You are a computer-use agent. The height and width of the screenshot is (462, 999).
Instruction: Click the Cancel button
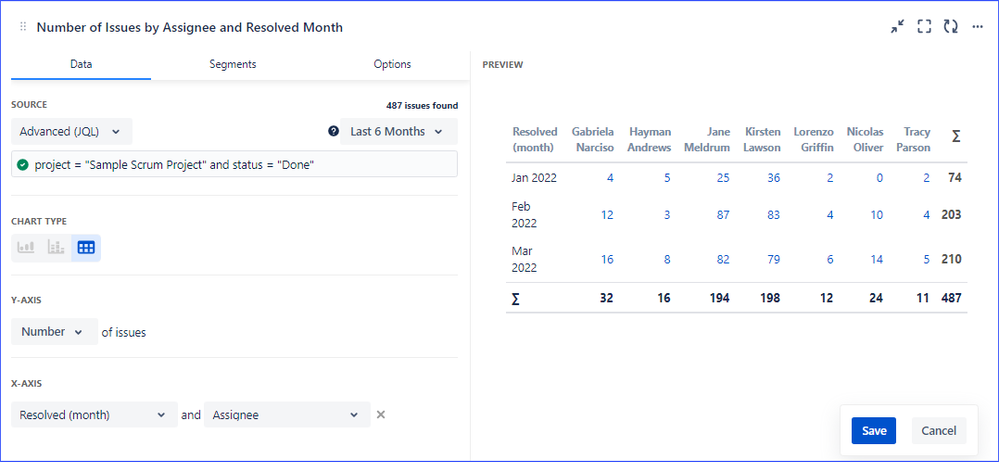click(938, 431)
